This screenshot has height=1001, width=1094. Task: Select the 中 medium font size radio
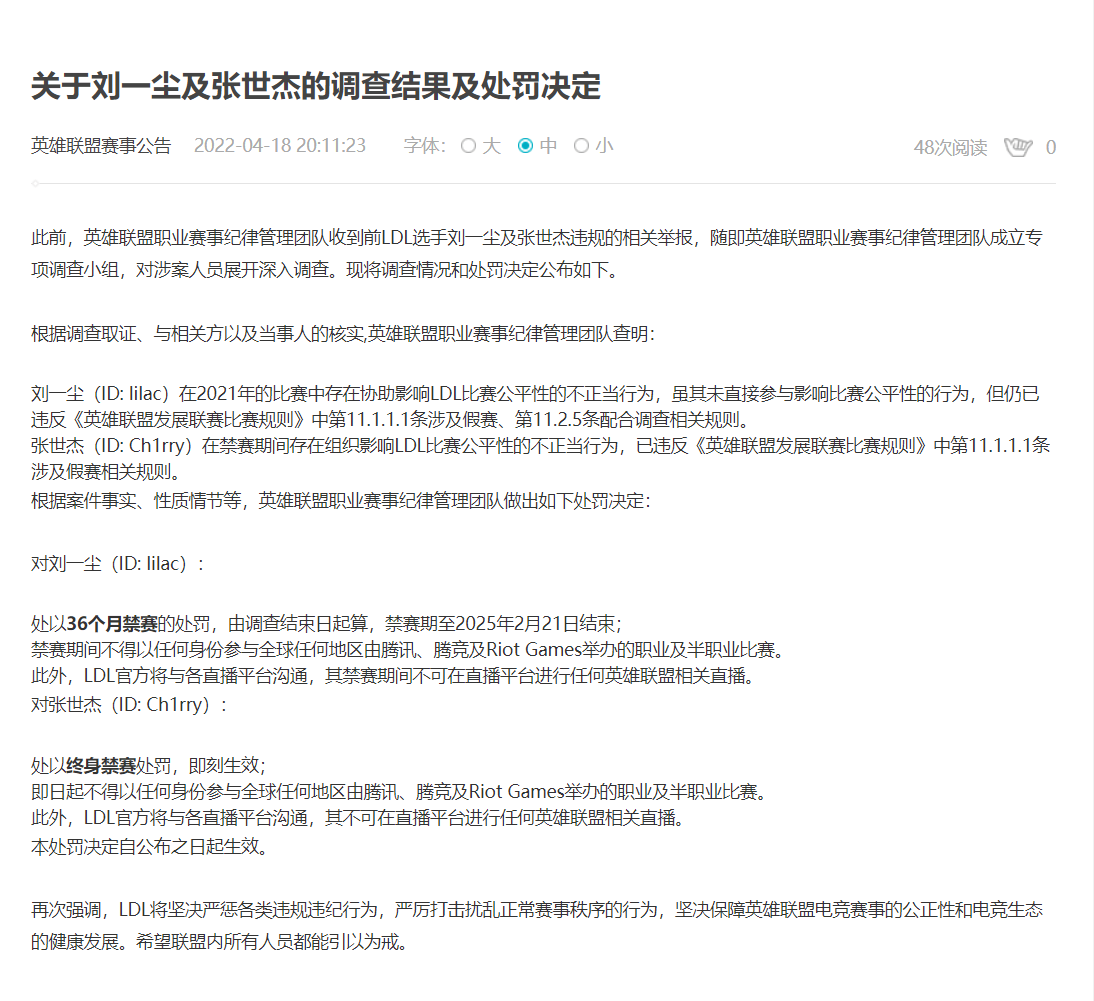[525, 146]
